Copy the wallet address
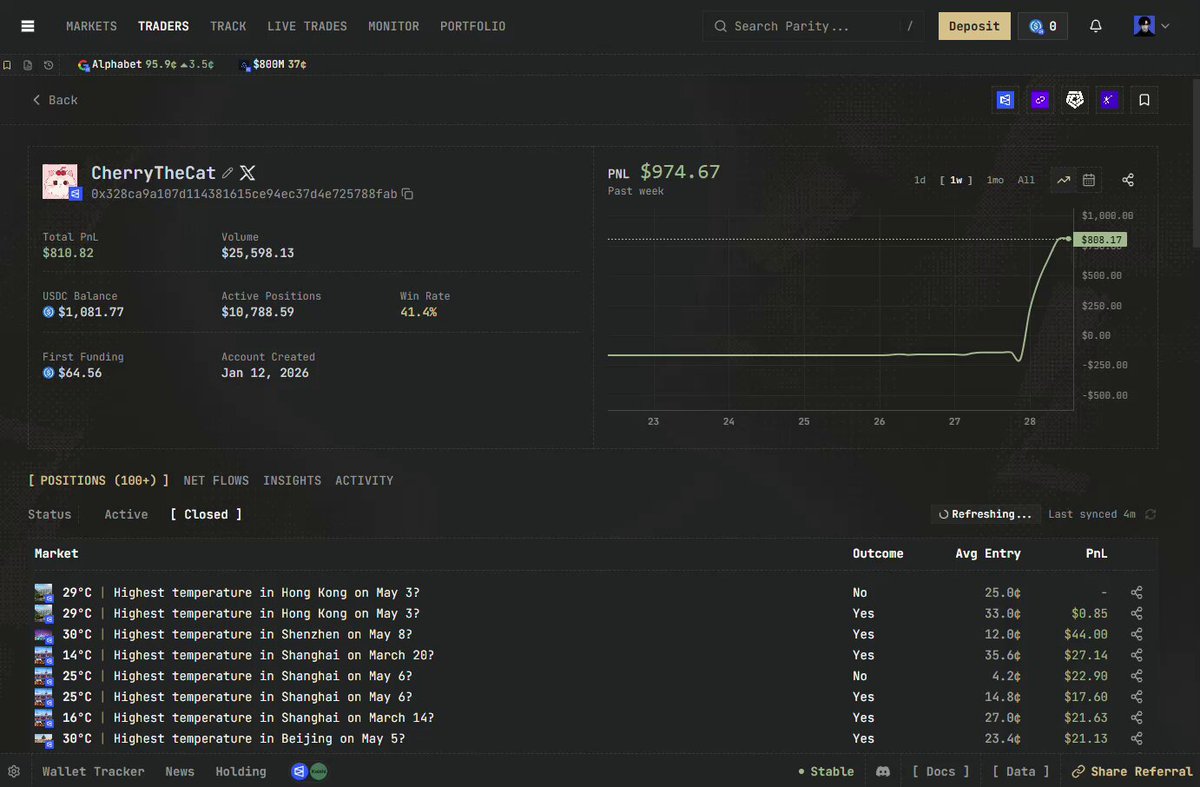The width and height of the screenshot is (1200, 787). pos(407,193)
